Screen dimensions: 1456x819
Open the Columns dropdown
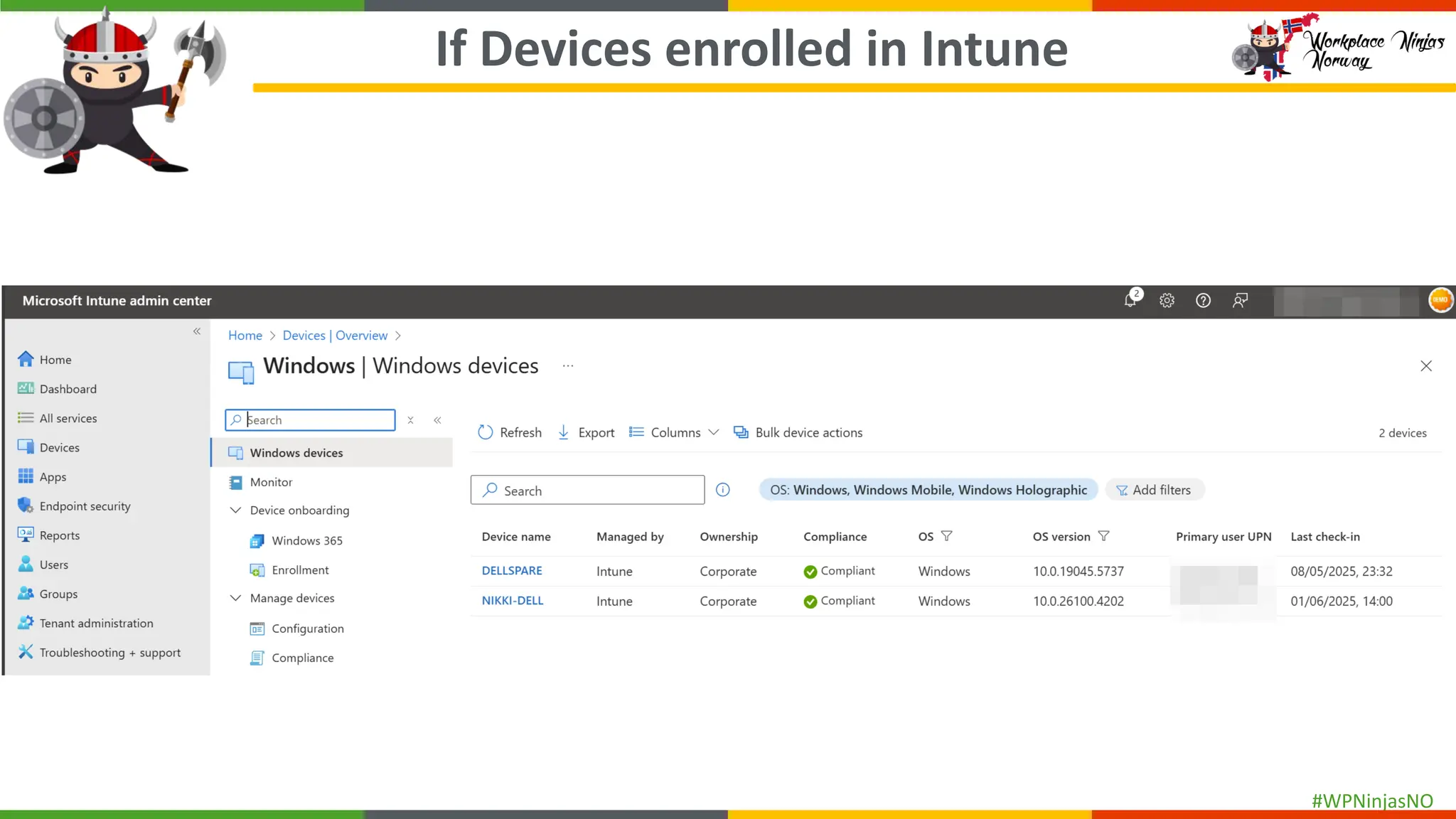[x=674, y=432]
